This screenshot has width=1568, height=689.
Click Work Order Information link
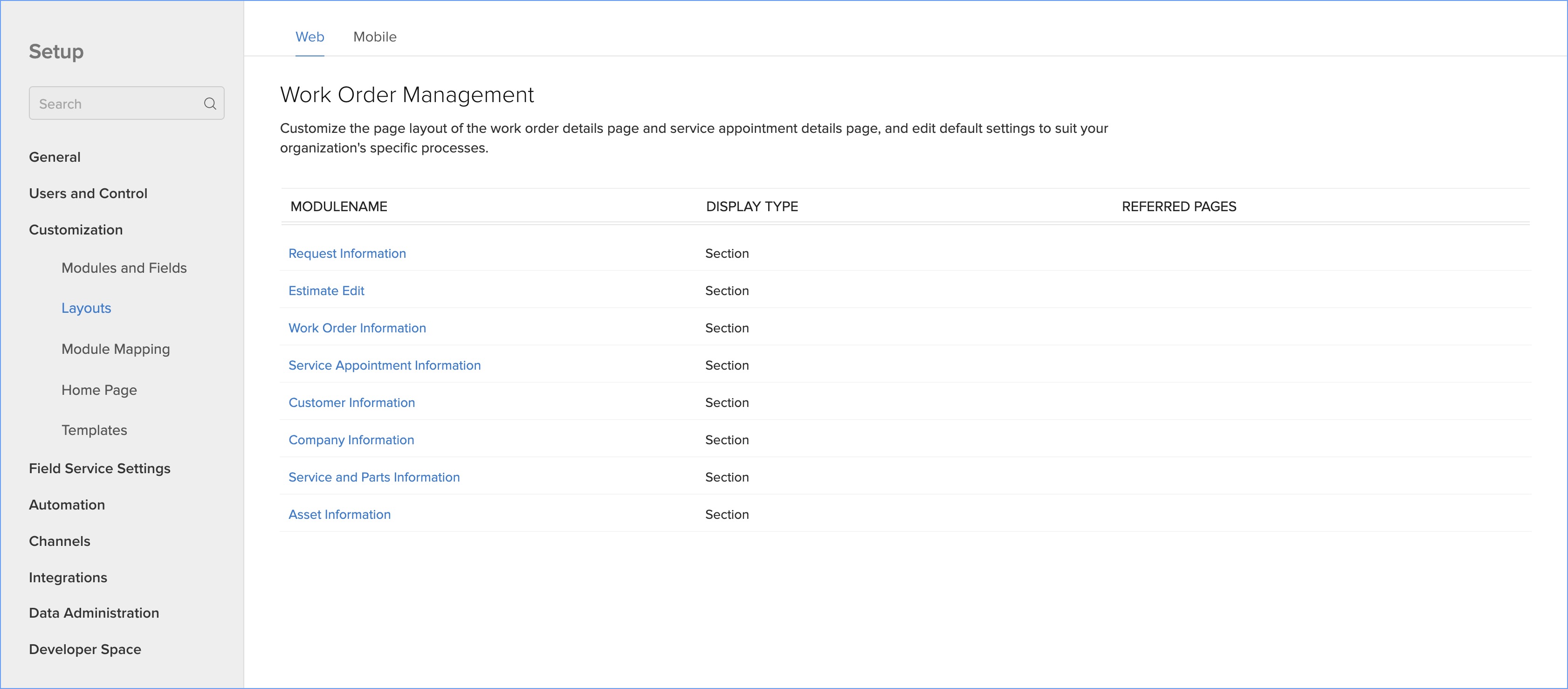[x=358, y=328]
